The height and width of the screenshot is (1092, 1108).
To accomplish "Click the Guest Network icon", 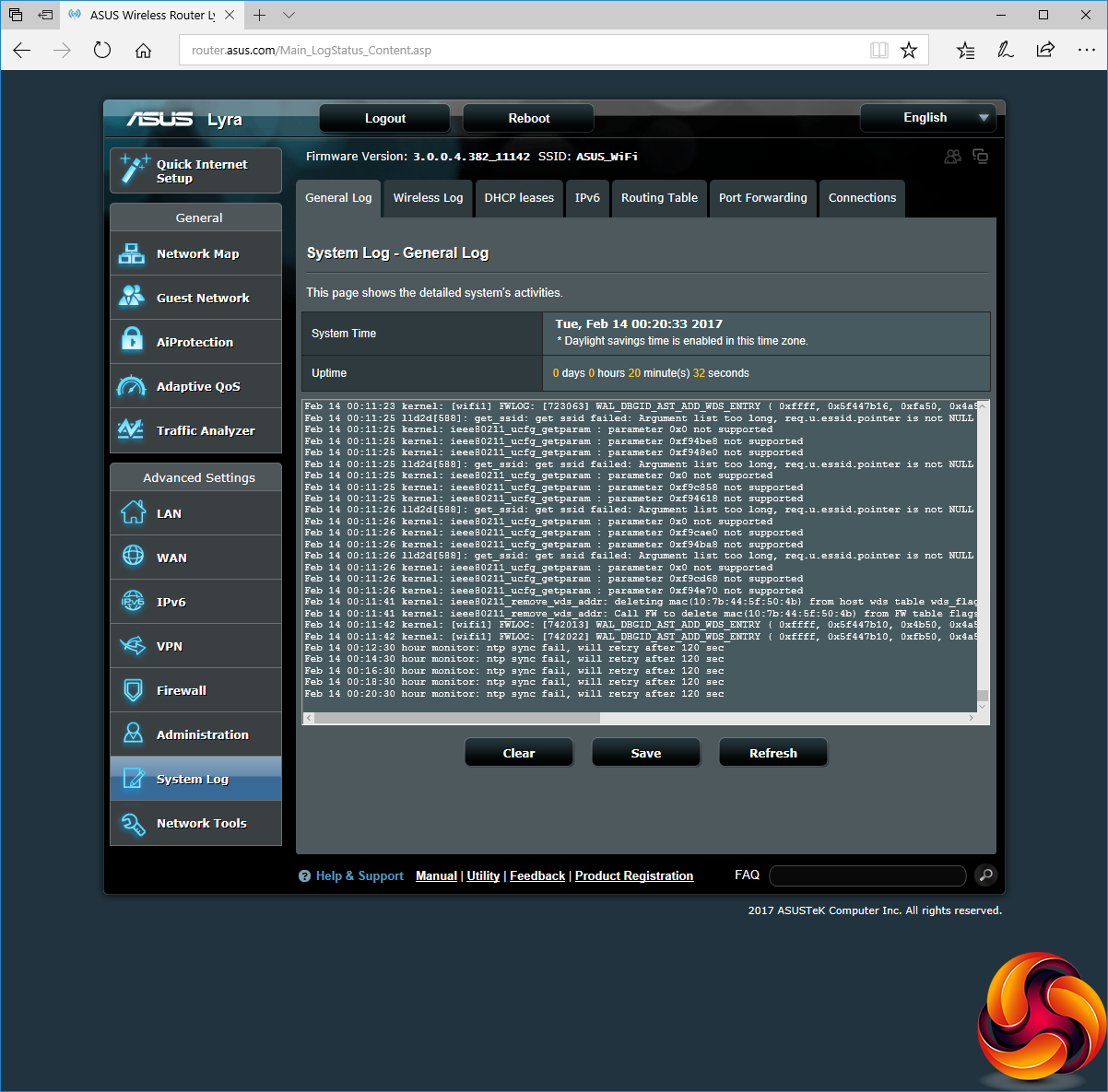I will 132,298.
